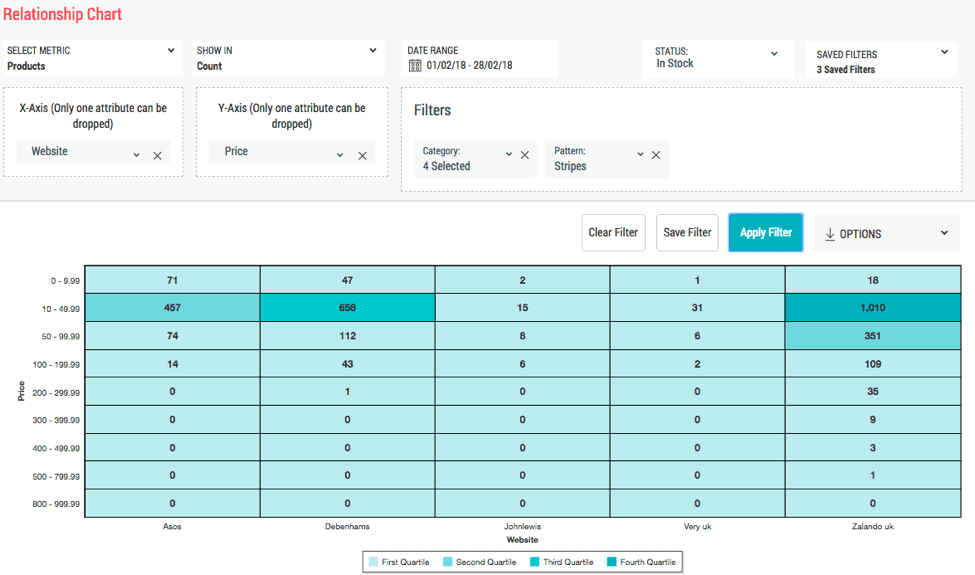The width and height of the screenshot is (975, 575).
Task: Open the Options menu
Action: [x=886, y=234]
